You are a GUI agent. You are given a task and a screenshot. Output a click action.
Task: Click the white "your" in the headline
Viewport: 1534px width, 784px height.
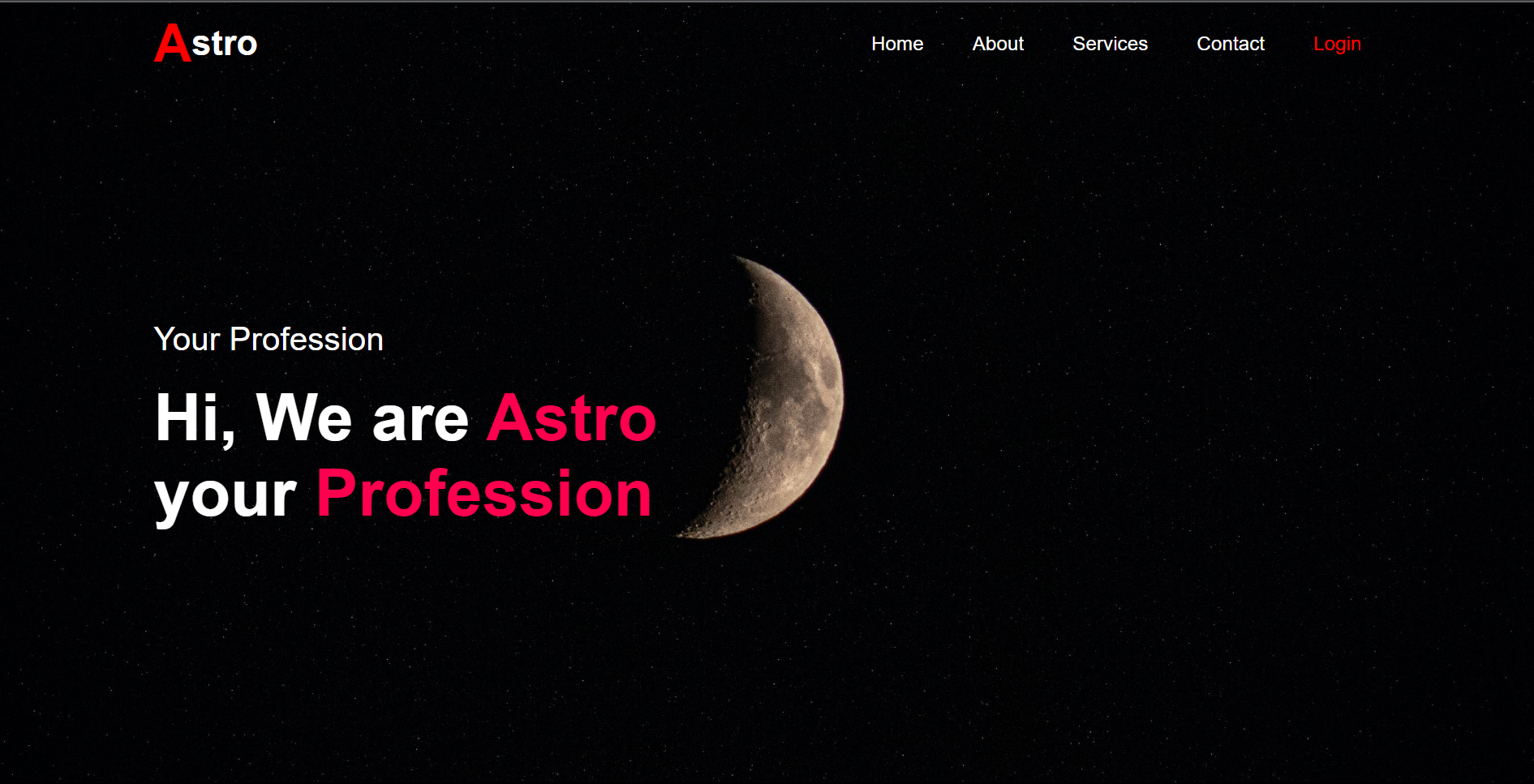point(226,496)
